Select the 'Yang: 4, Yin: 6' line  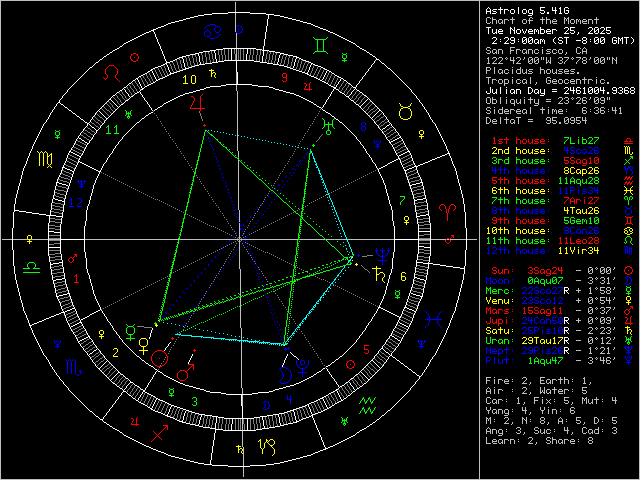point(530,411)
